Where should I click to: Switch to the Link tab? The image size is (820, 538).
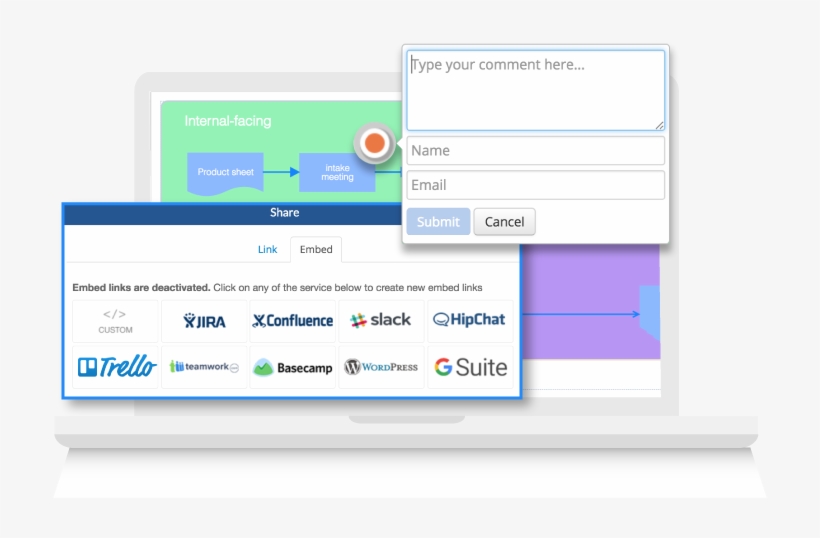click(267, 249)
